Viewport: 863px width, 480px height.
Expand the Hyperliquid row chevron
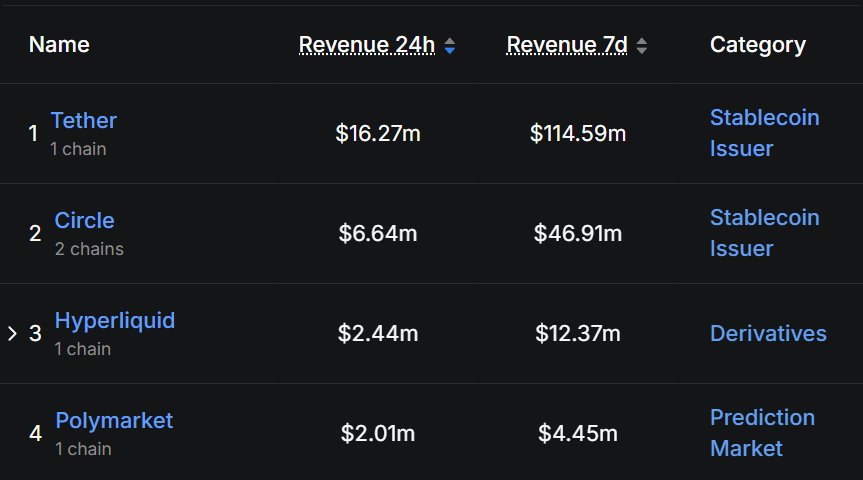pyautogui.click(x=13, y=333)
